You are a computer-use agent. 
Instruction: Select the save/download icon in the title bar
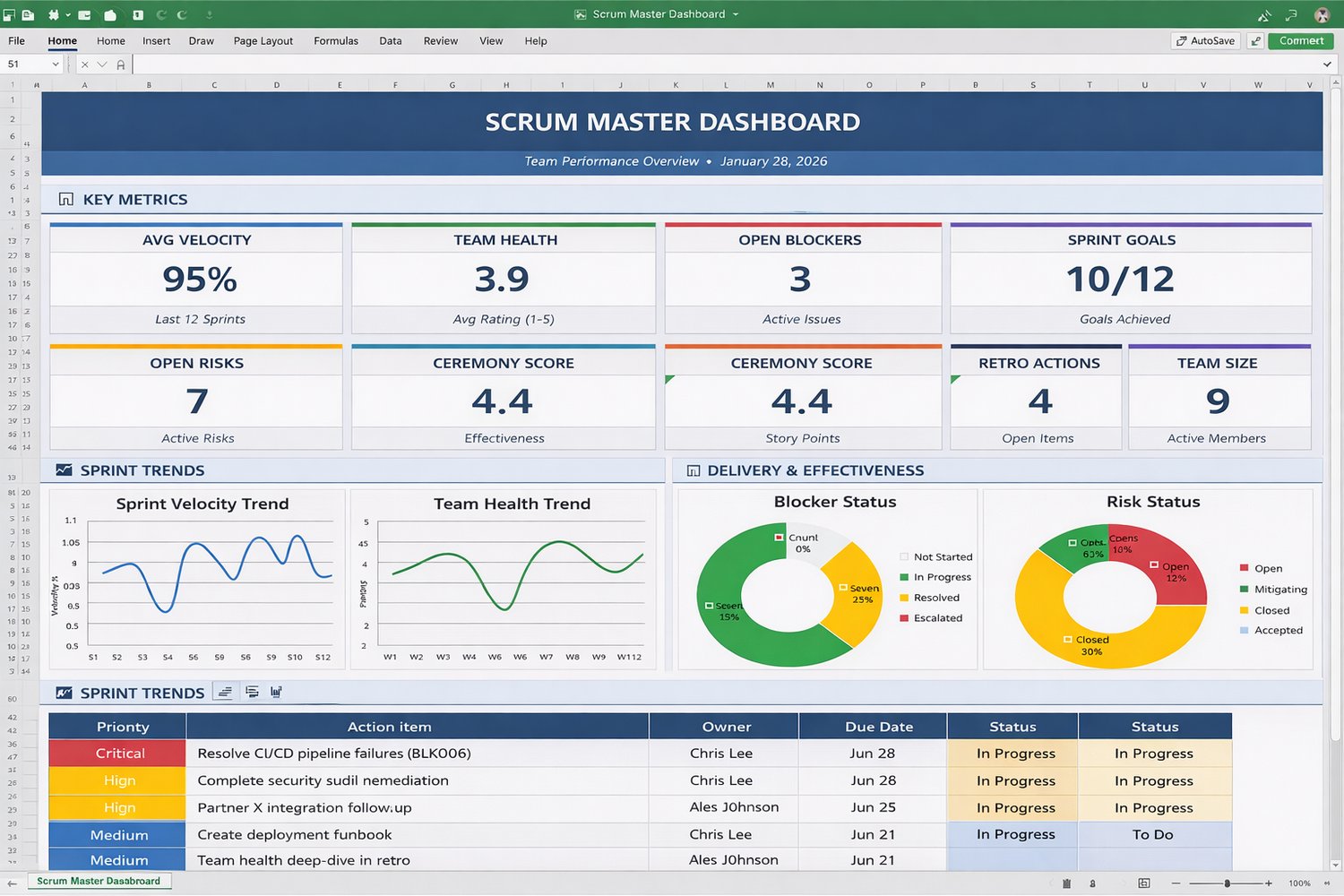coord(210,14)
